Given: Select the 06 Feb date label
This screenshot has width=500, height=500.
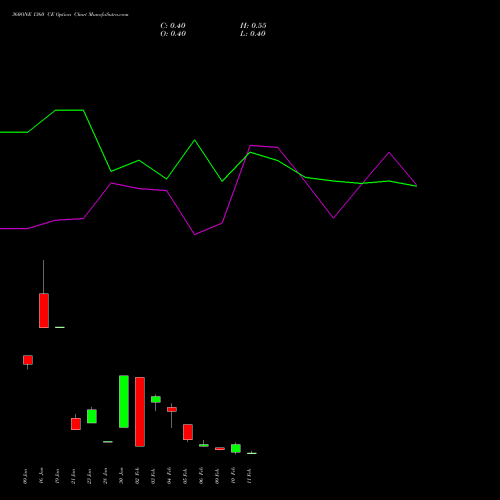Looking at the screenshot, I should (202, 476).
